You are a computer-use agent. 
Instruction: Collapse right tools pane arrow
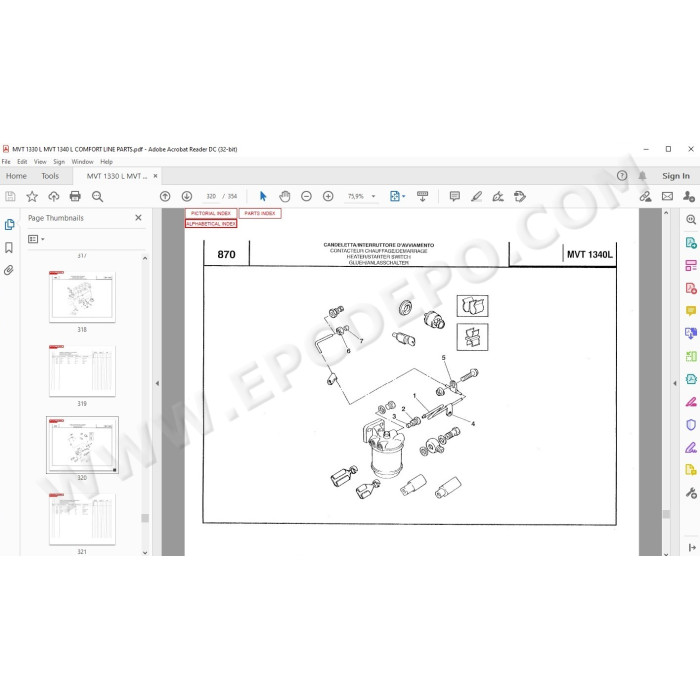click(x=675, y=383)
